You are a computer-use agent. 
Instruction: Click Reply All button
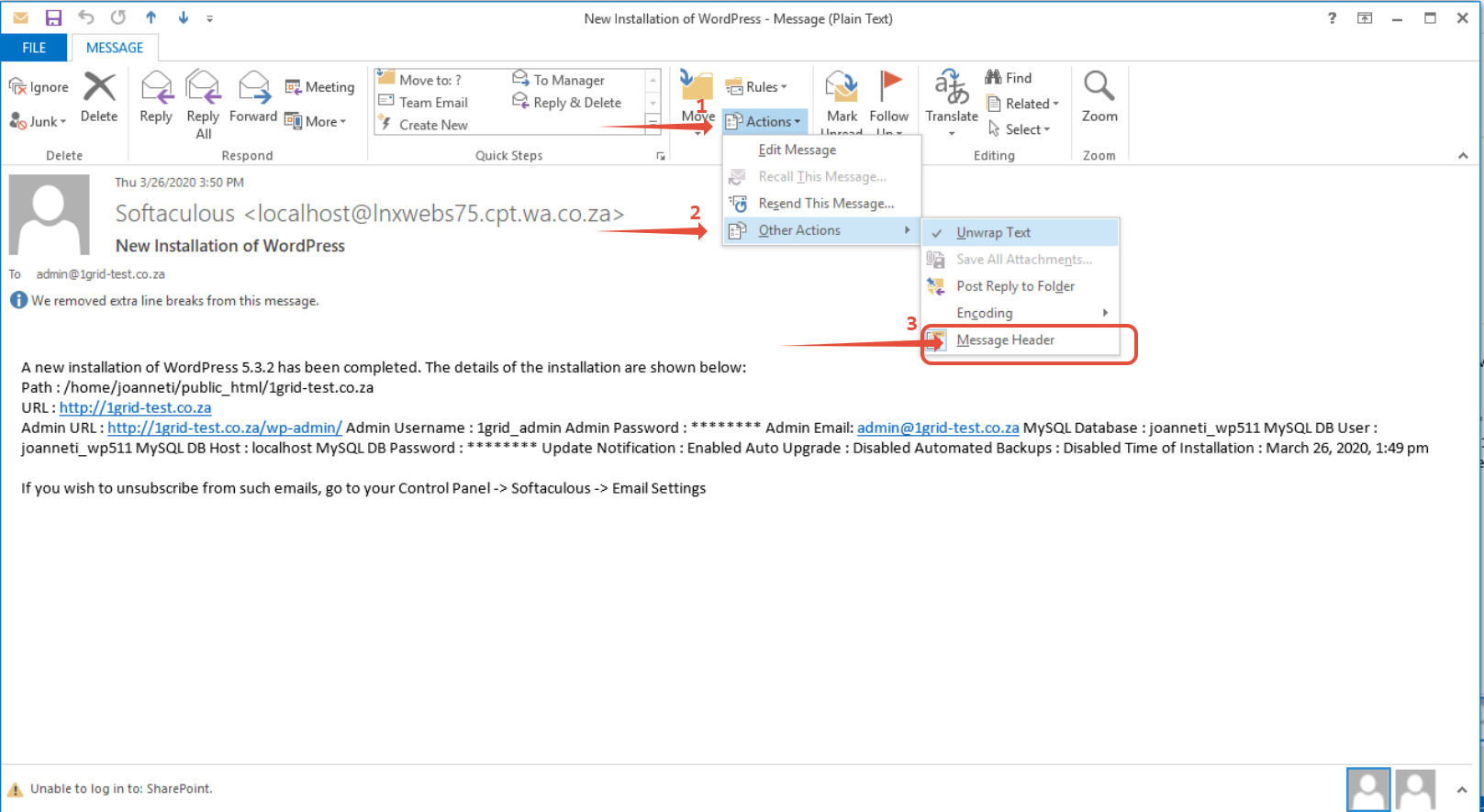tap(203, 105)
